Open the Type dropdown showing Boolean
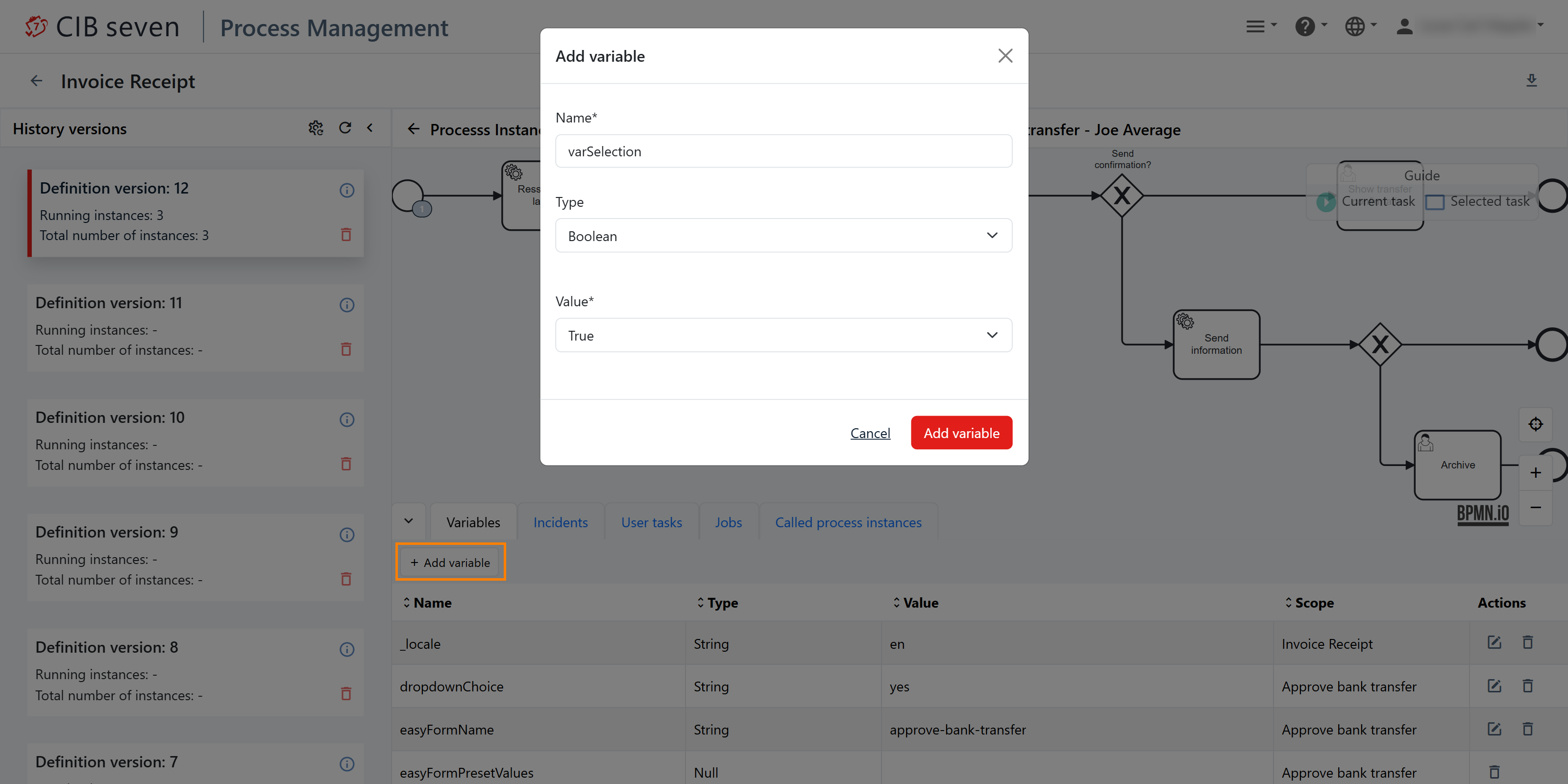Screen dimensions: 1568x784 [783, 236]
